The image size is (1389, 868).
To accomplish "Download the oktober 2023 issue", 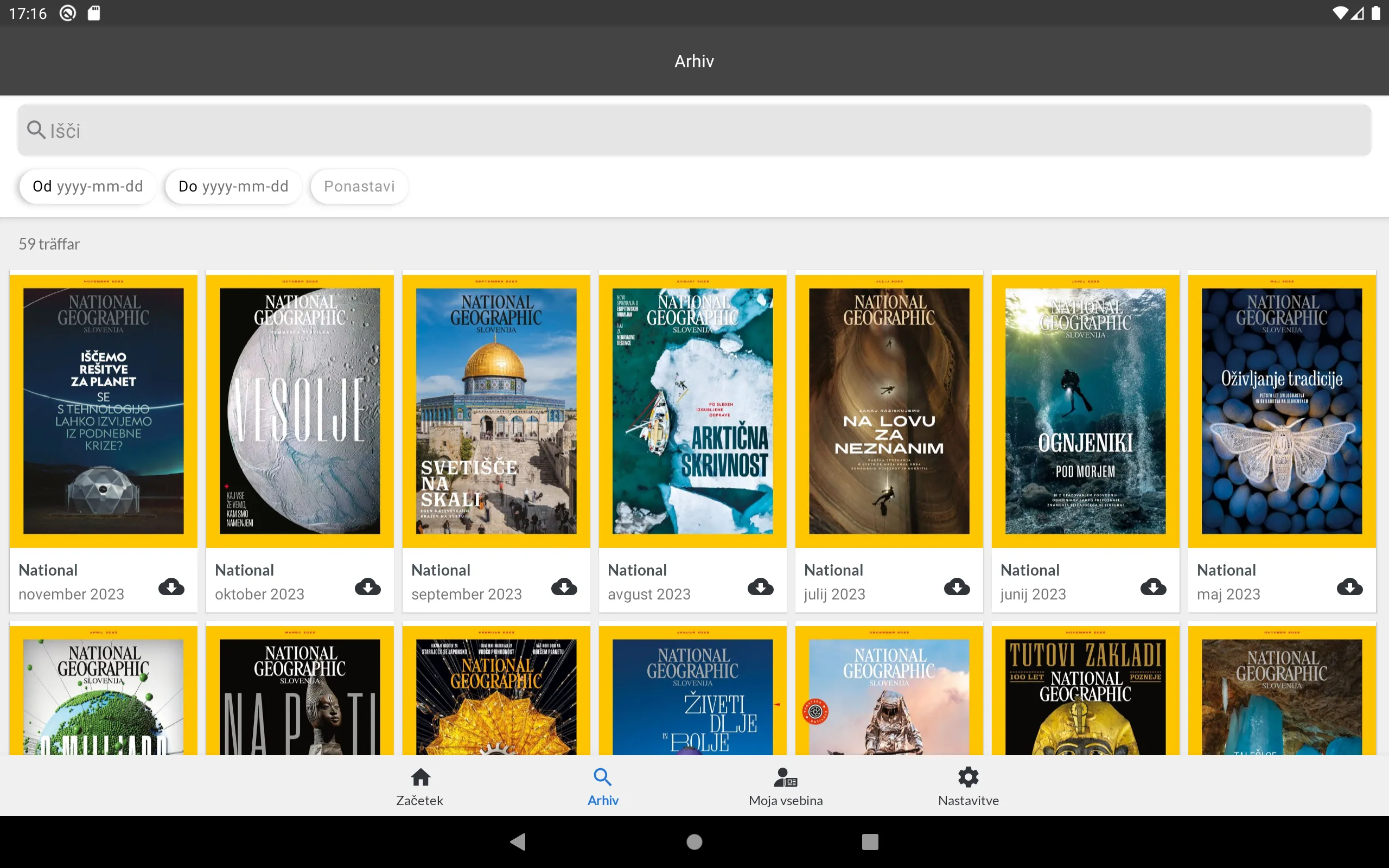I will (x=368, y=586).
